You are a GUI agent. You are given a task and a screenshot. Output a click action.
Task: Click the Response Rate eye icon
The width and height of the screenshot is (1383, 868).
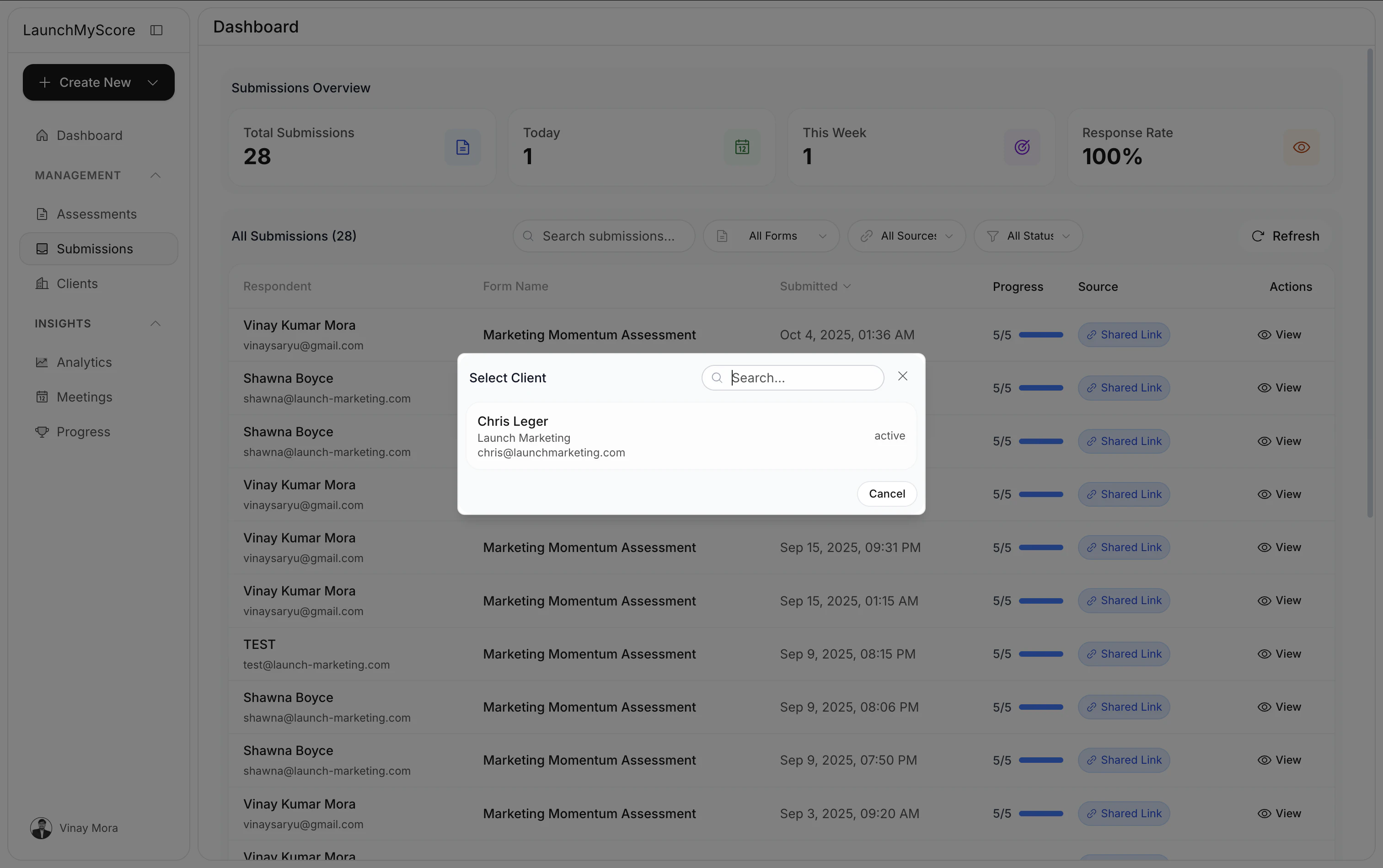pos(1301,147)
